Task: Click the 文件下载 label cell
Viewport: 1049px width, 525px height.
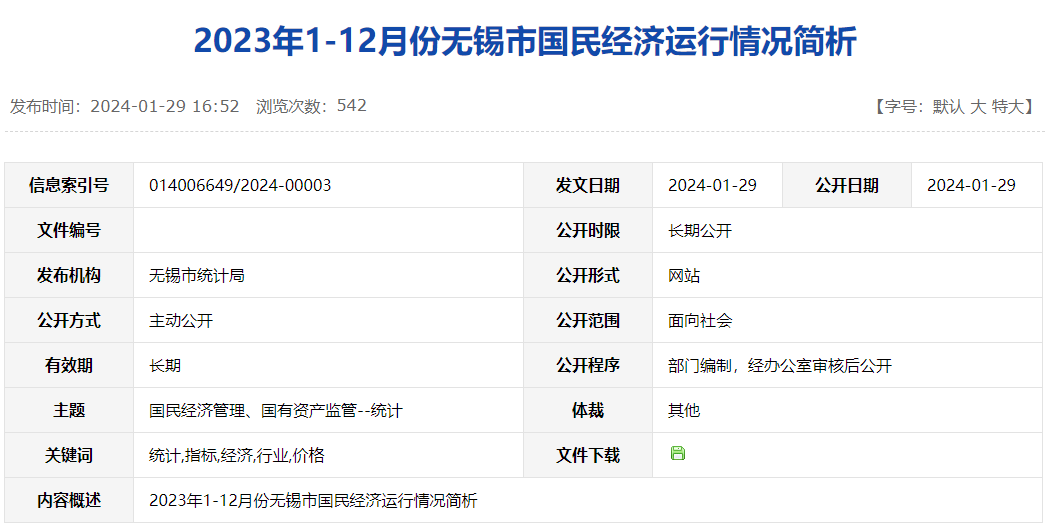Action: pos(588,455)
